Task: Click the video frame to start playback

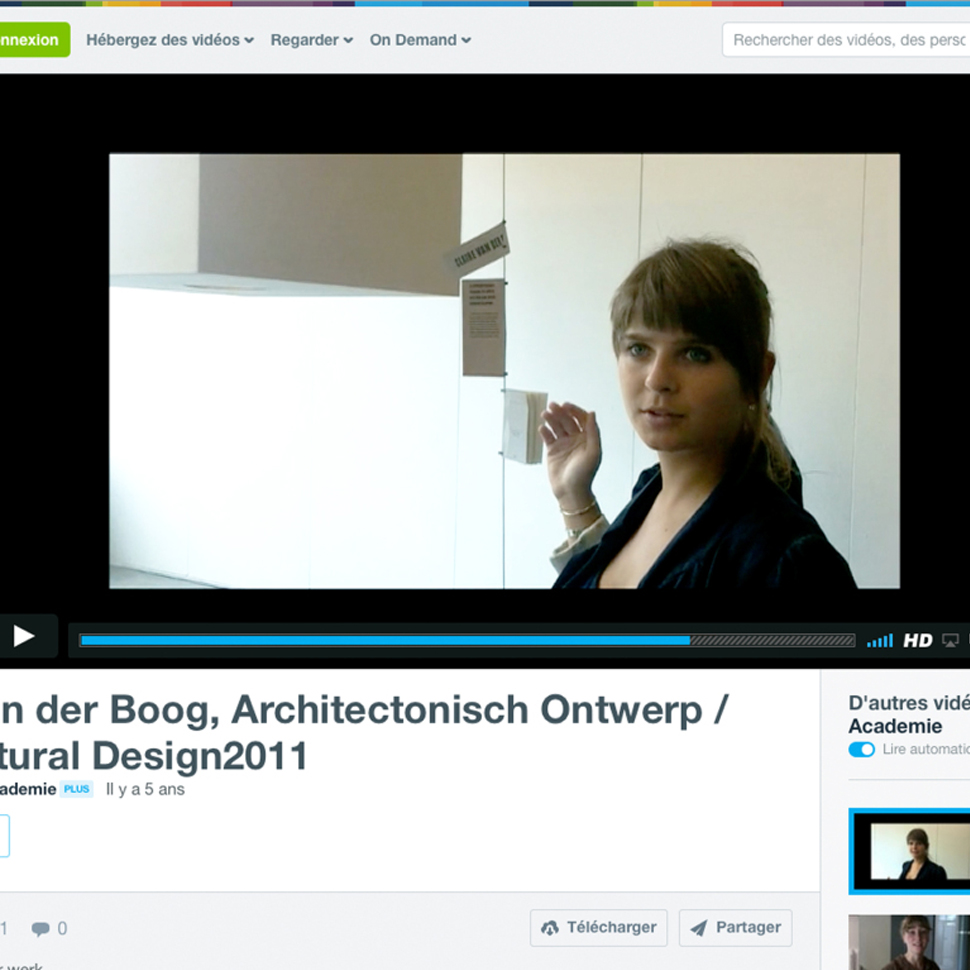Action: tap(504, 371)
